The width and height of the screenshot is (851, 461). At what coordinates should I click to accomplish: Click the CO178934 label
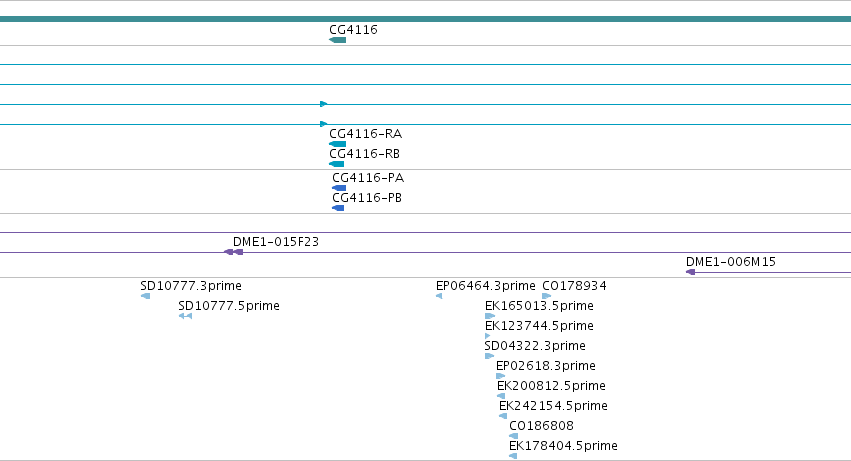pyautogui.click(x=574, y=286)
